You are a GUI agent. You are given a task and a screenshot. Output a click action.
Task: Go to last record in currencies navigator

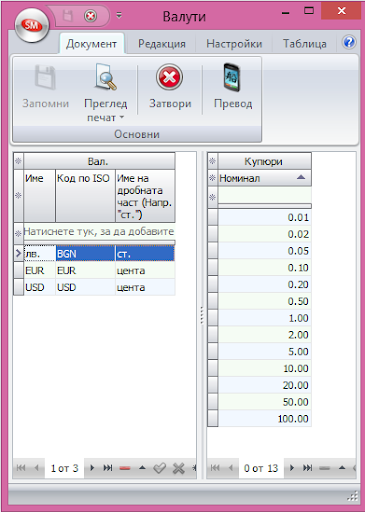click(108, 468)
